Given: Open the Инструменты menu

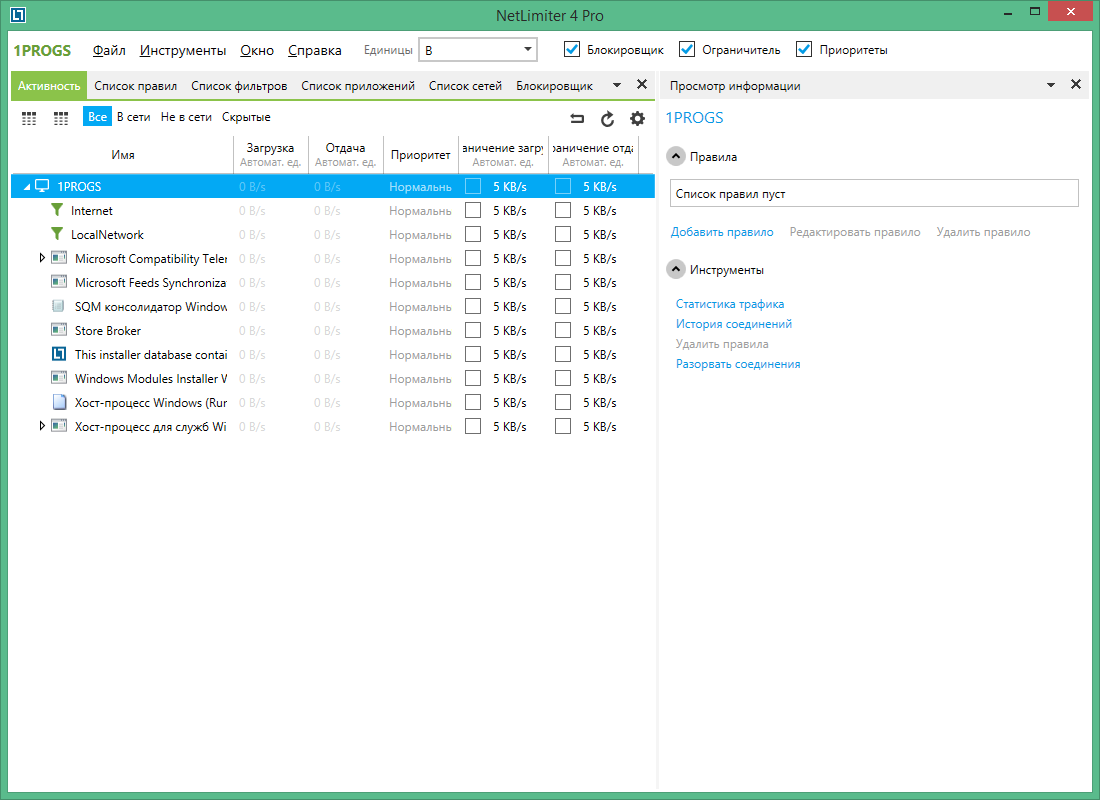Looking at the screenshot, I should [x=183, y=50].
